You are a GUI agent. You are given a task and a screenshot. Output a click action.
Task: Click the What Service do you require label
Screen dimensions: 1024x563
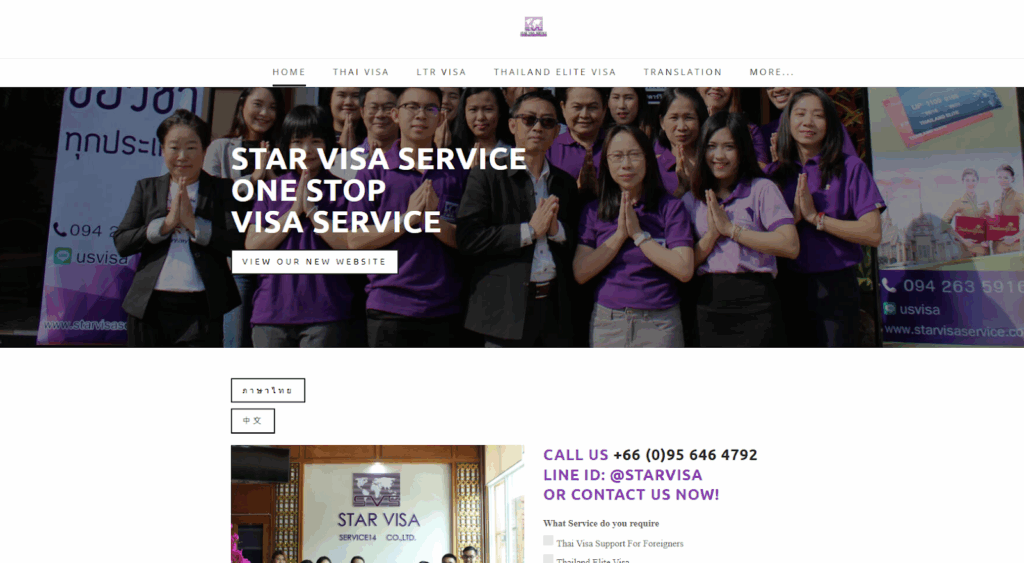(x=601, y=523)
